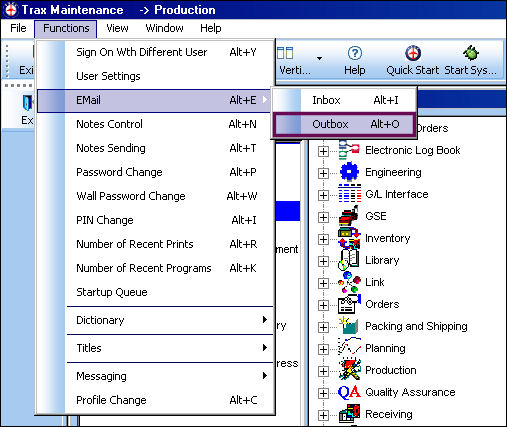Expand the Packing and Shipping tree node
Screen dimensions: 507x427
pos(323,327)
